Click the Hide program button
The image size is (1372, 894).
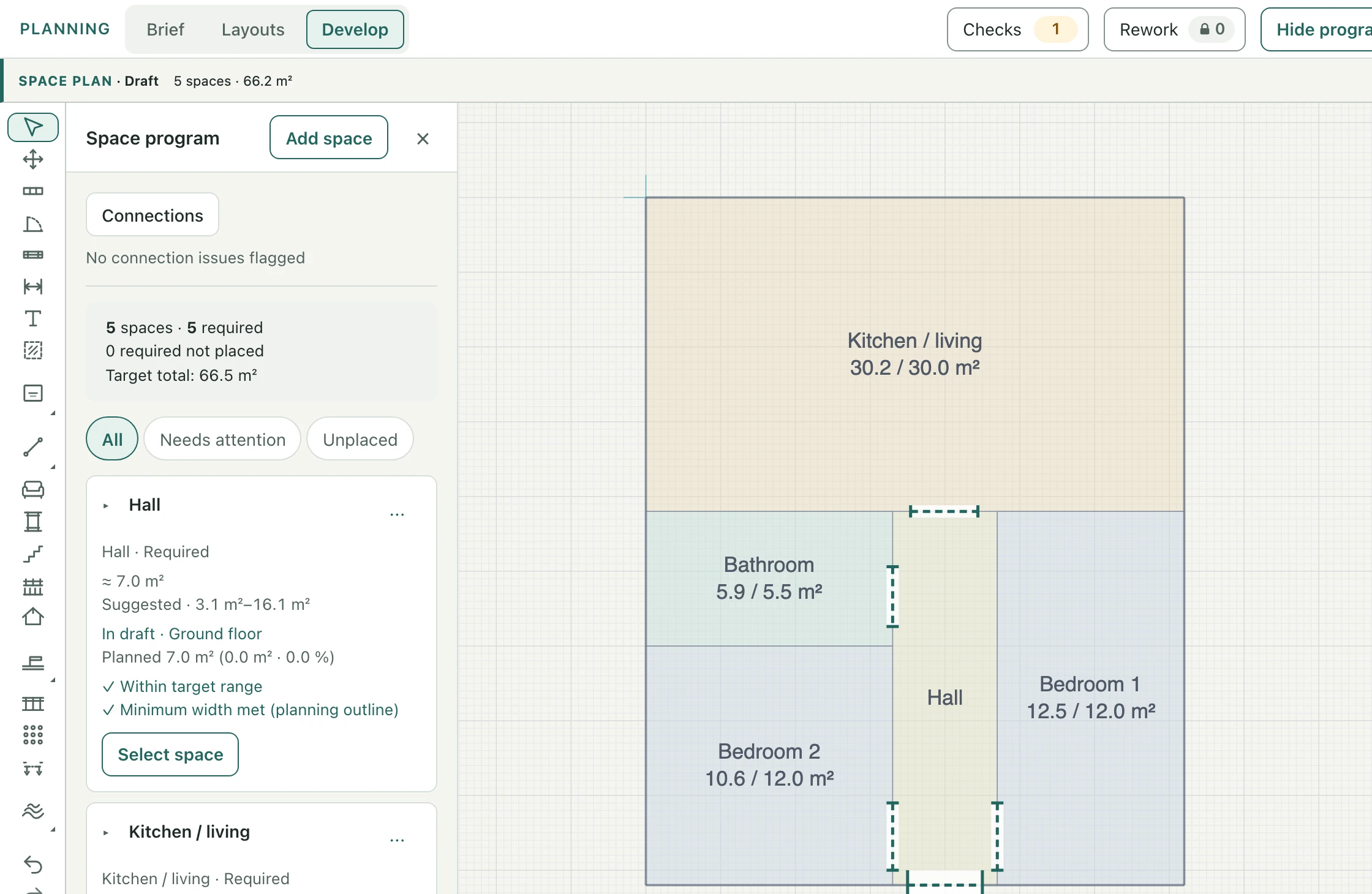[x=1317, y=29]
